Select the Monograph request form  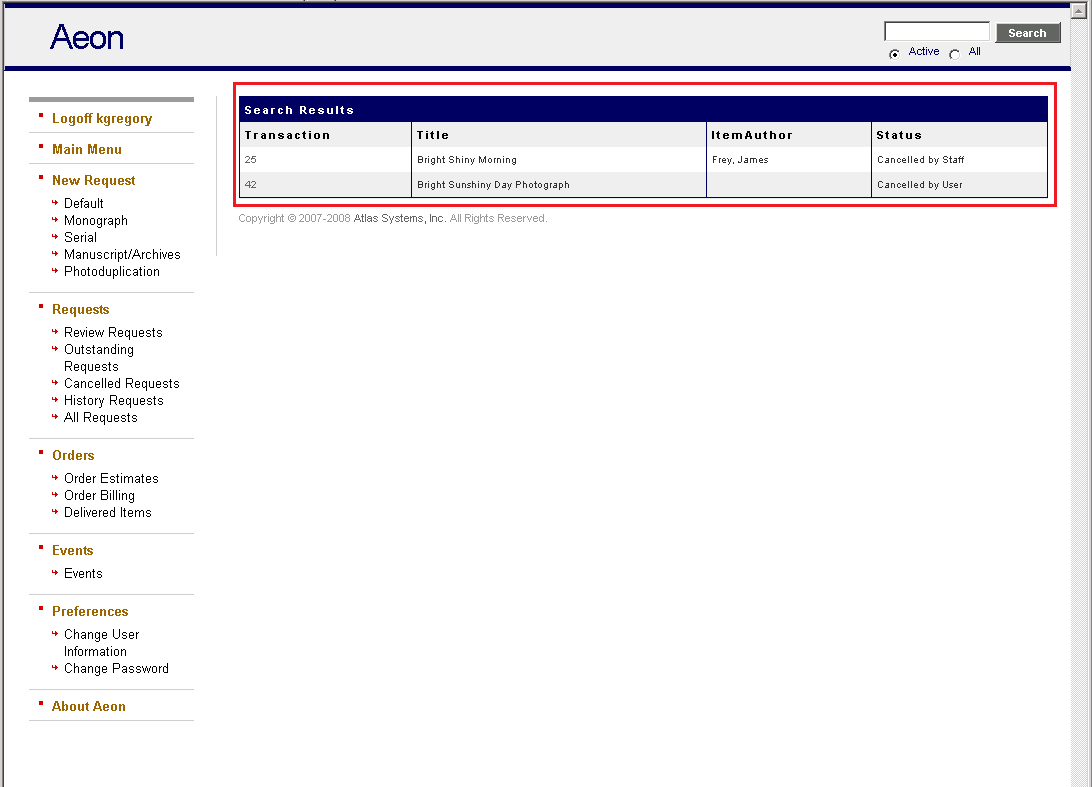point(94,220)
